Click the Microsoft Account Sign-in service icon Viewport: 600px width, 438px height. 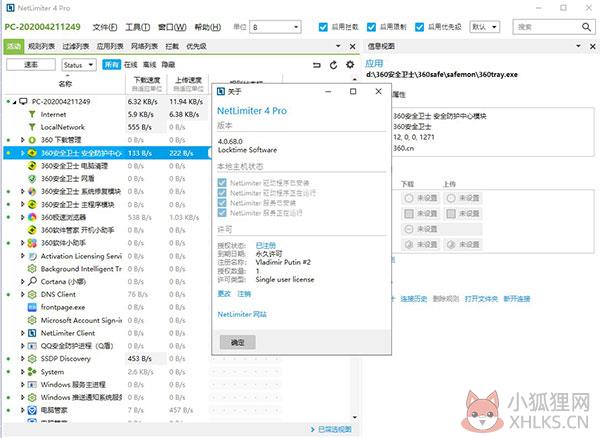click(x=33, y=320)
